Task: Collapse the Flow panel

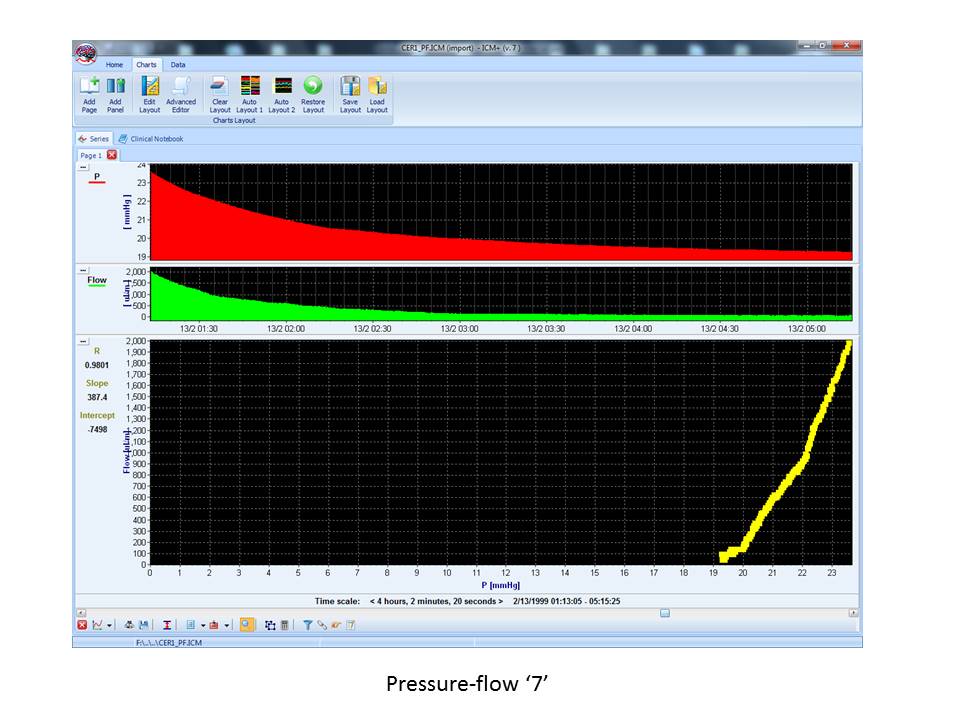Action: pyautogui.click(x=83, y=271)
